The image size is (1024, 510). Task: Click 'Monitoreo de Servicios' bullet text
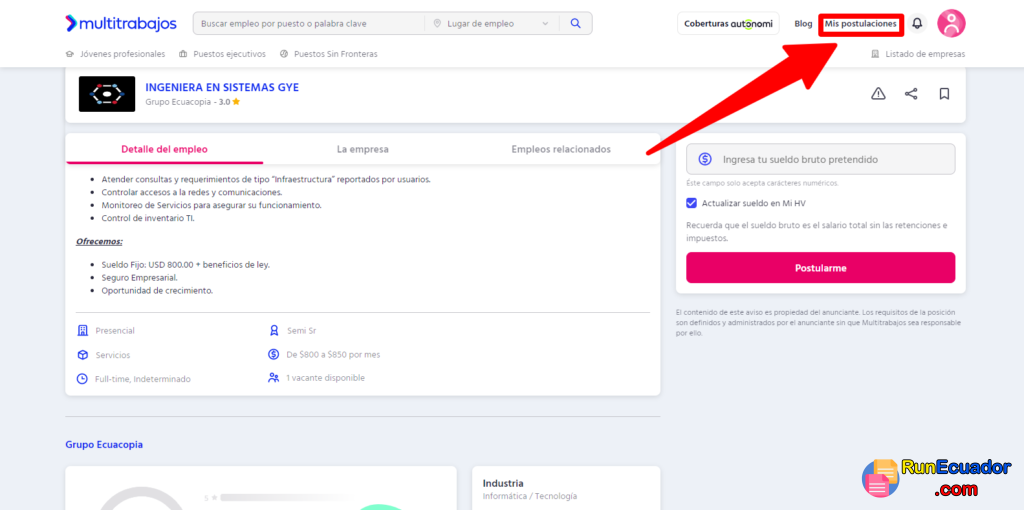(x=212, y=205)
